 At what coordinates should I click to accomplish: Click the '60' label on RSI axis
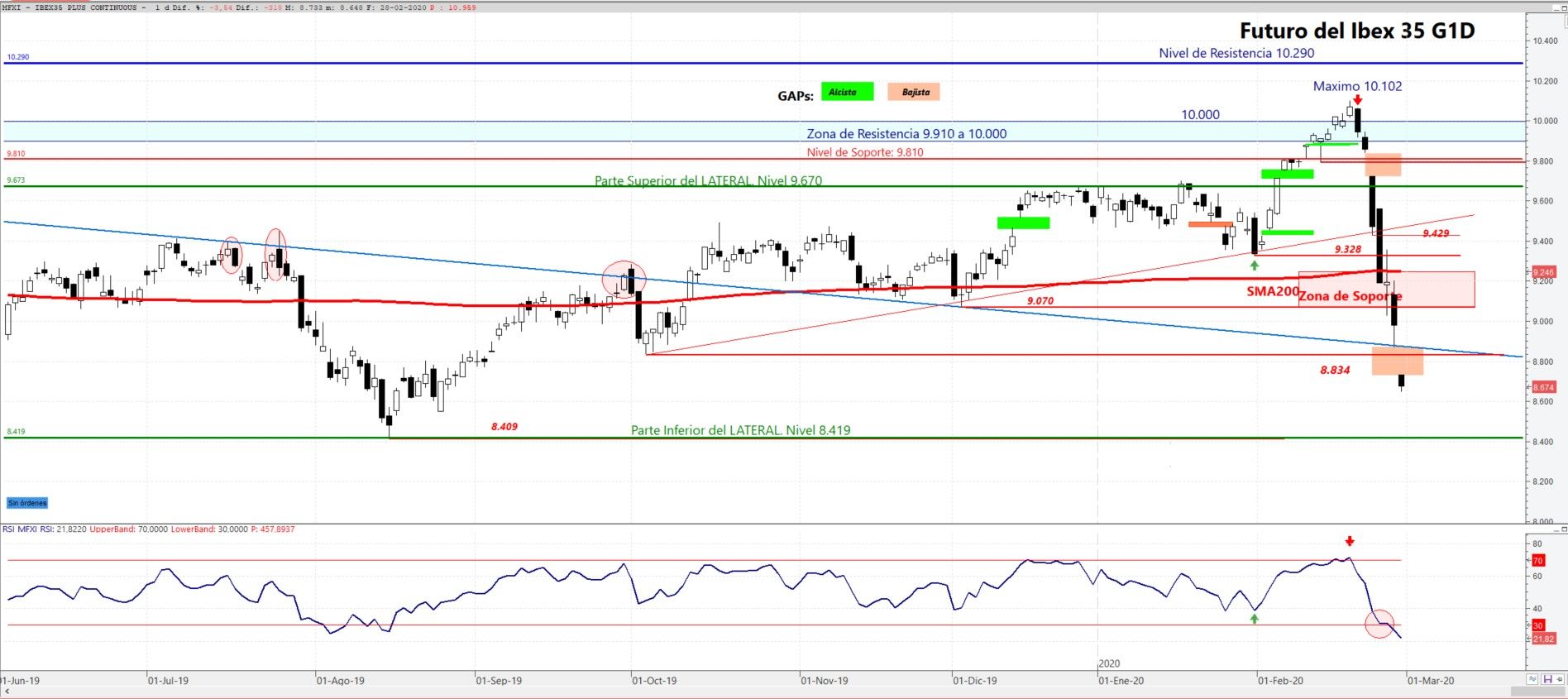point(1537,577)
